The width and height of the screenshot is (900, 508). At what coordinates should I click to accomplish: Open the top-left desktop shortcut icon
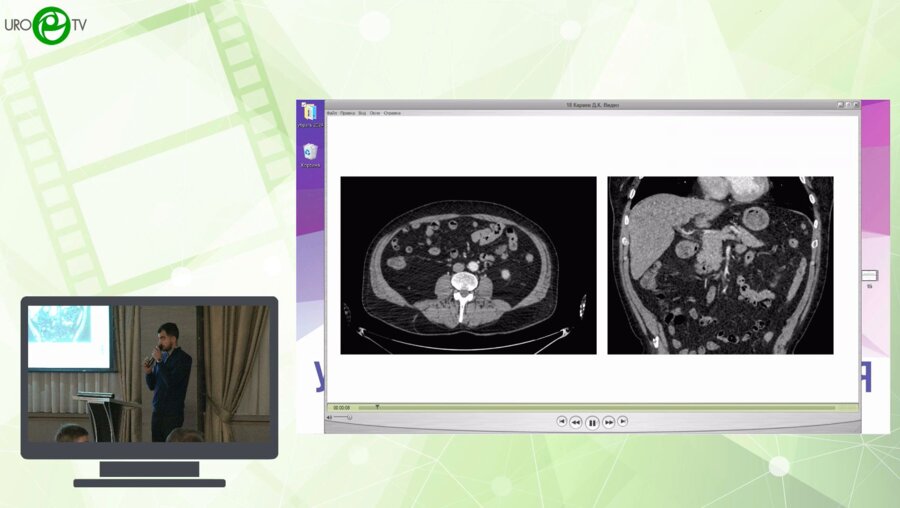[x=310, y=115]
